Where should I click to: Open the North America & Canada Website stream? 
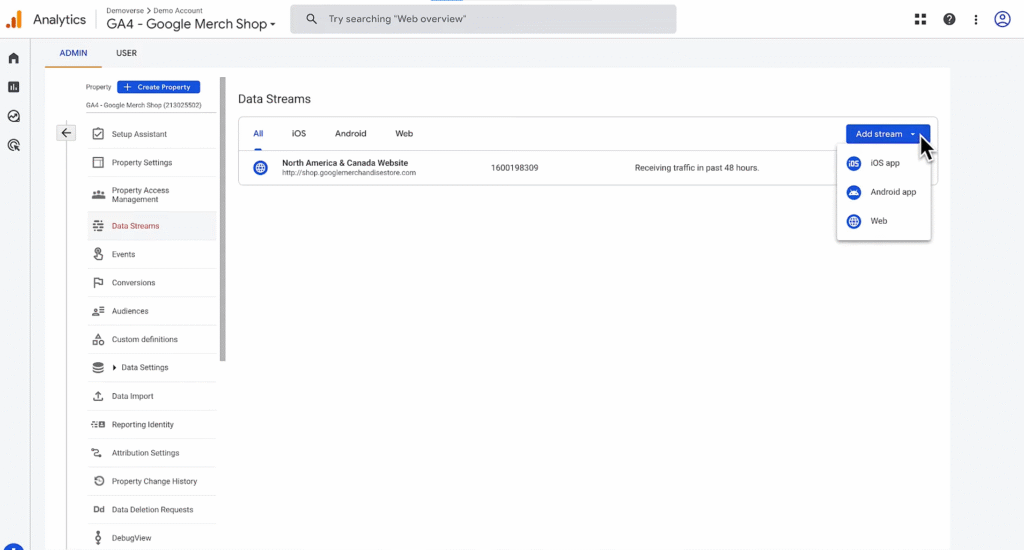345,163
